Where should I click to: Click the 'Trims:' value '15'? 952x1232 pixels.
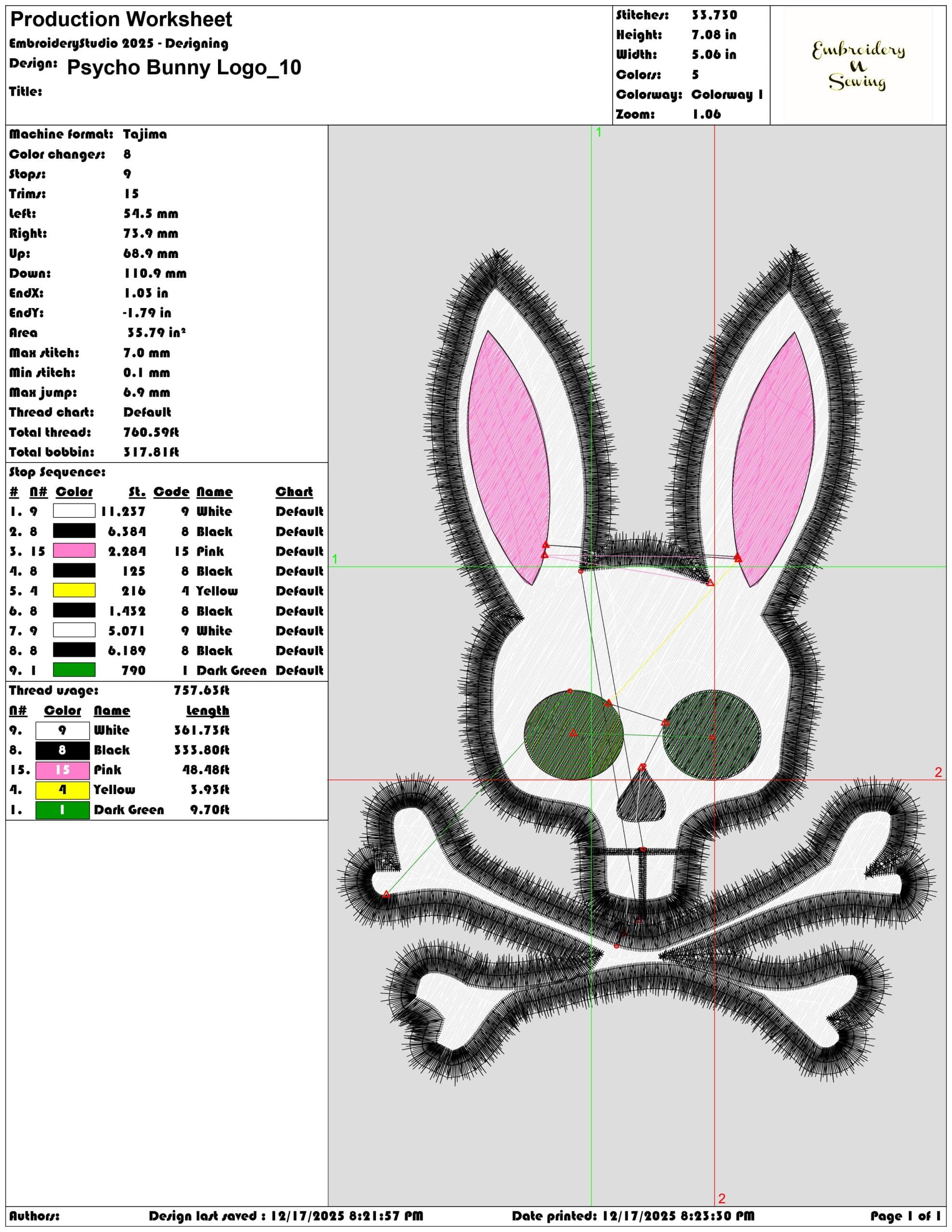click(131, 193)
